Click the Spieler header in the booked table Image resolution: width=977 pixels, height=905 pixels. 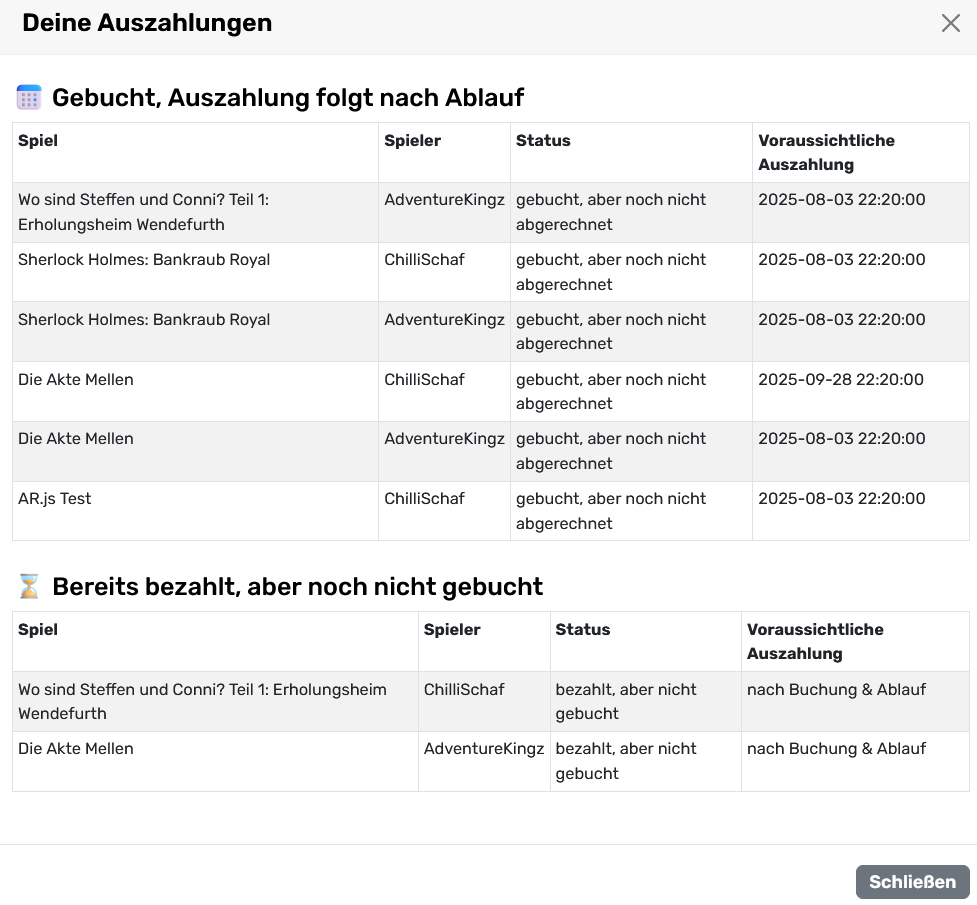(412, 141)
